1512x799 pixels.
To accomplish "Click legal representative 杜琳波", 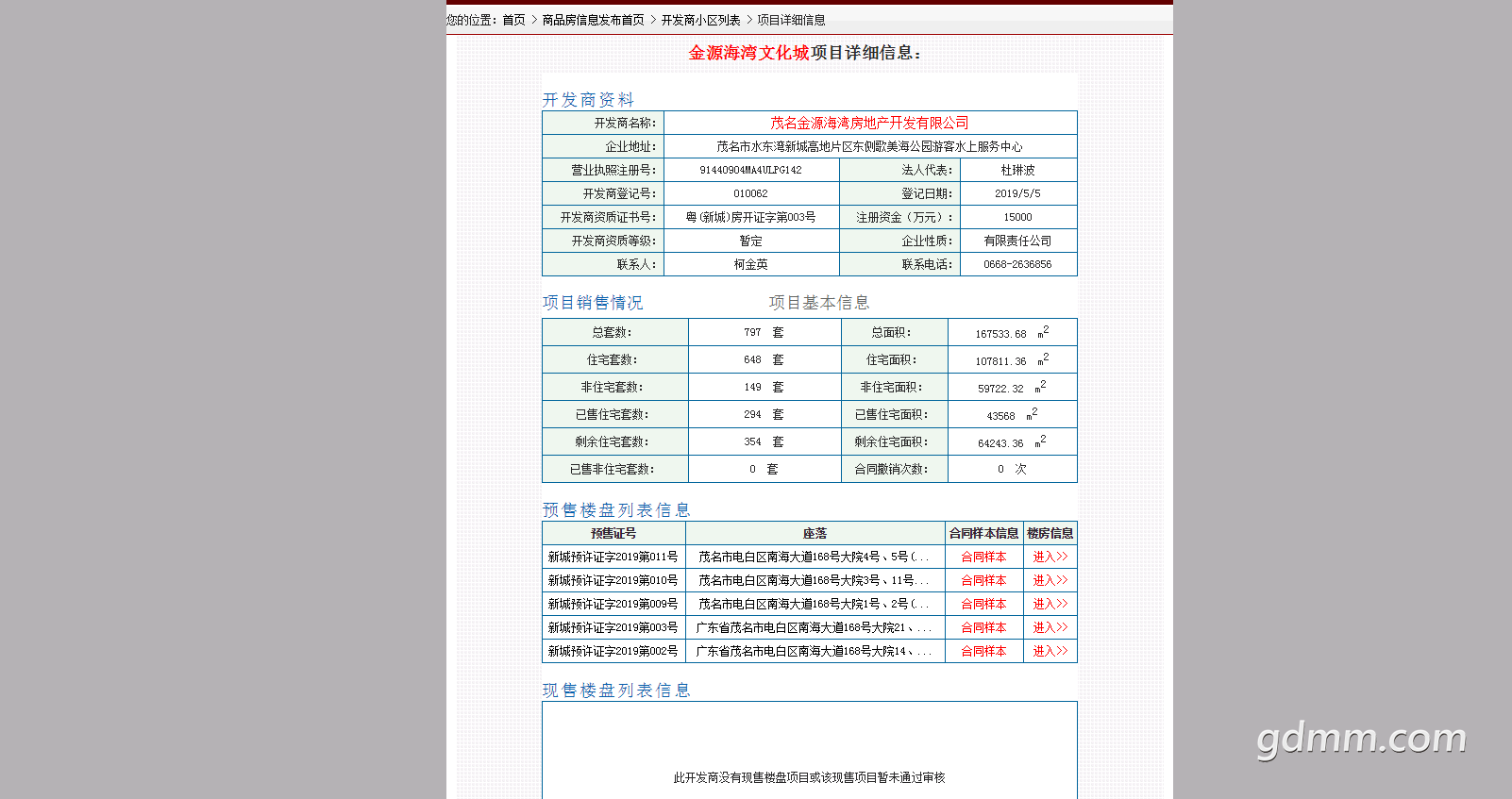I will click(x=1017, y=170).
